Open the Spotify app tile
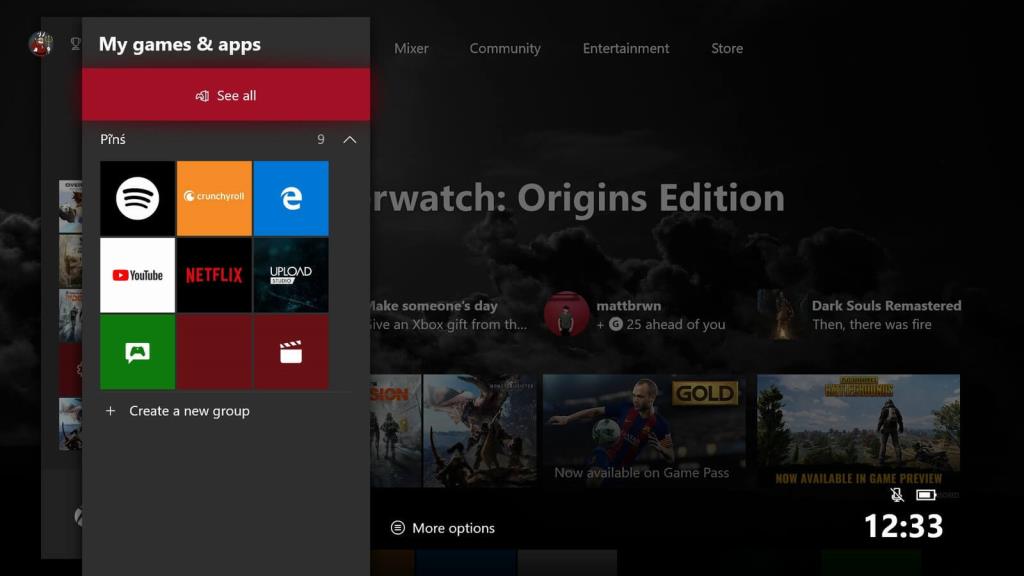Image resolution: width=1024 pixels, height=576 pixels. coord(137,198)
